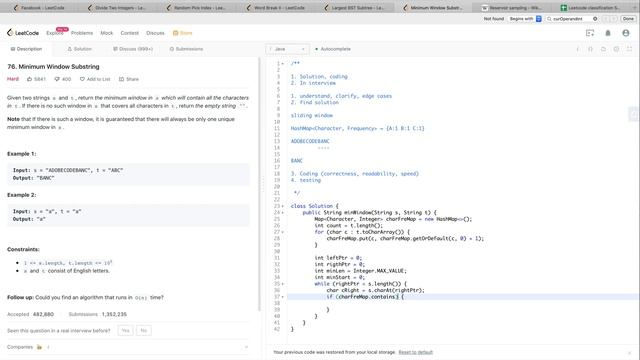Click the description pane scrollbar

[x=259, y=184]
